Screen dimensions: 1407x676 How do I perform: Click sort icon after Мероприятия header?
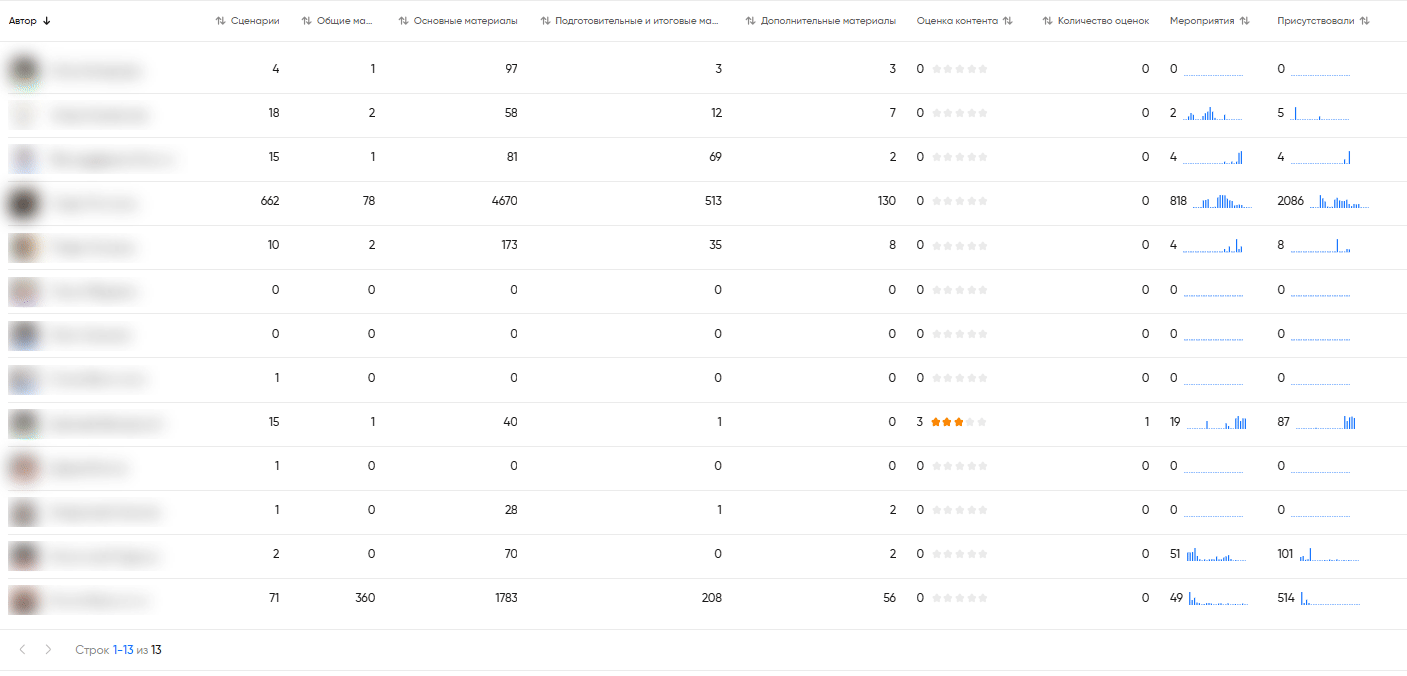[1244, 21]
